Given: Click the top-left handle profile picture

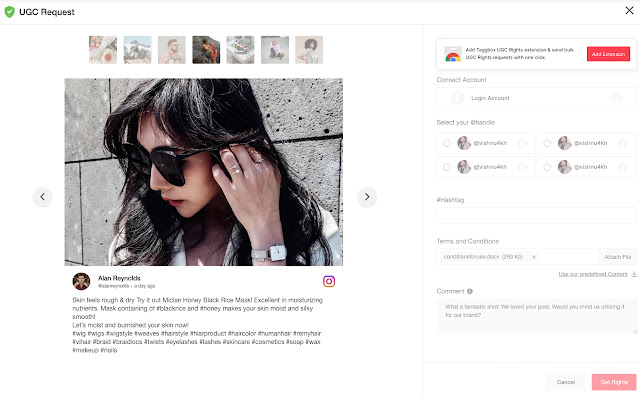Looking at the screenshot, I should pos(464,143).
